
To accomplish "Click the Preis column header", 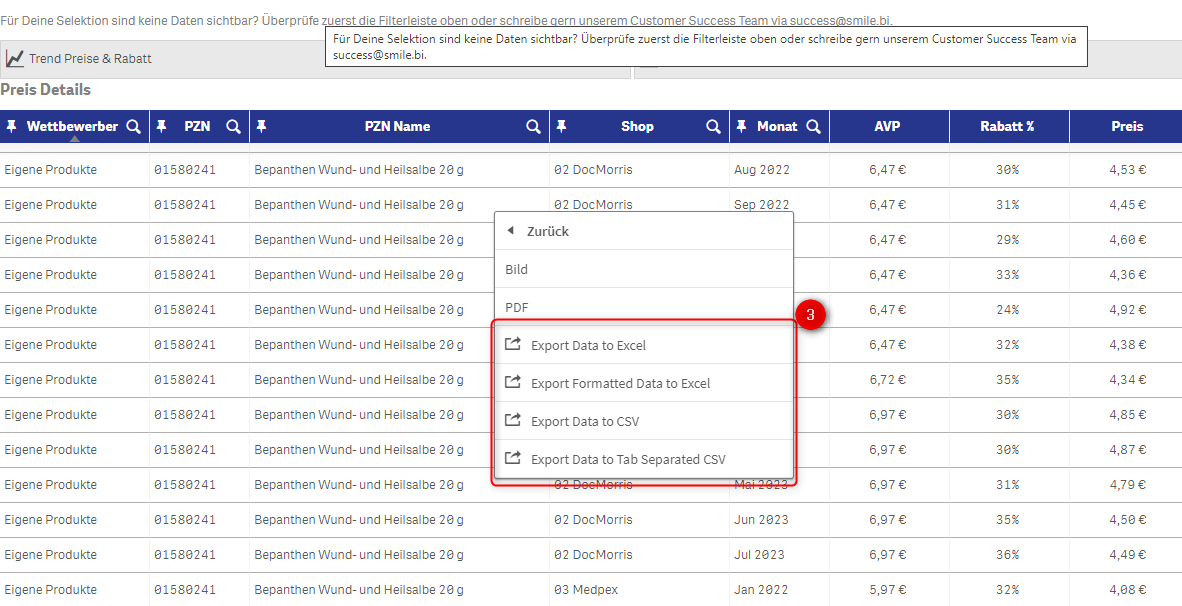I will 1127,127.
